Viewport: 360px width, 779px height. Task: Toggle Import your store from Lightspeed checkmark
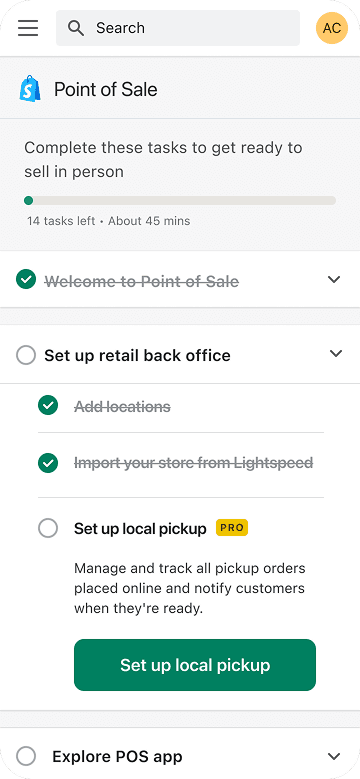point(48,464)
